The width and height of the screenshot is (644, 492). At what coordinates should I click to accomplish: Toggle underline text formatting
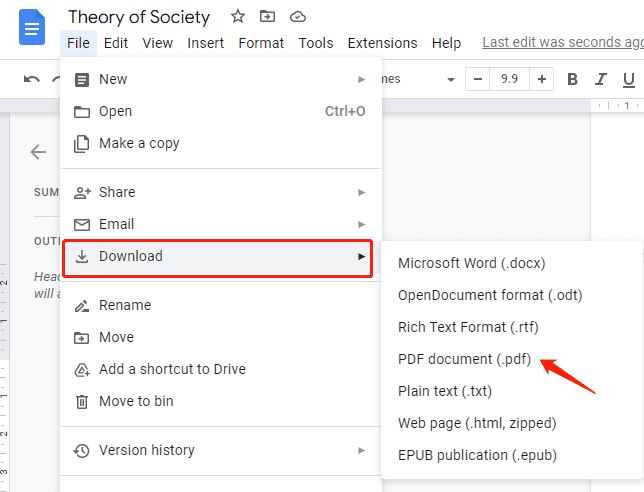630,80
